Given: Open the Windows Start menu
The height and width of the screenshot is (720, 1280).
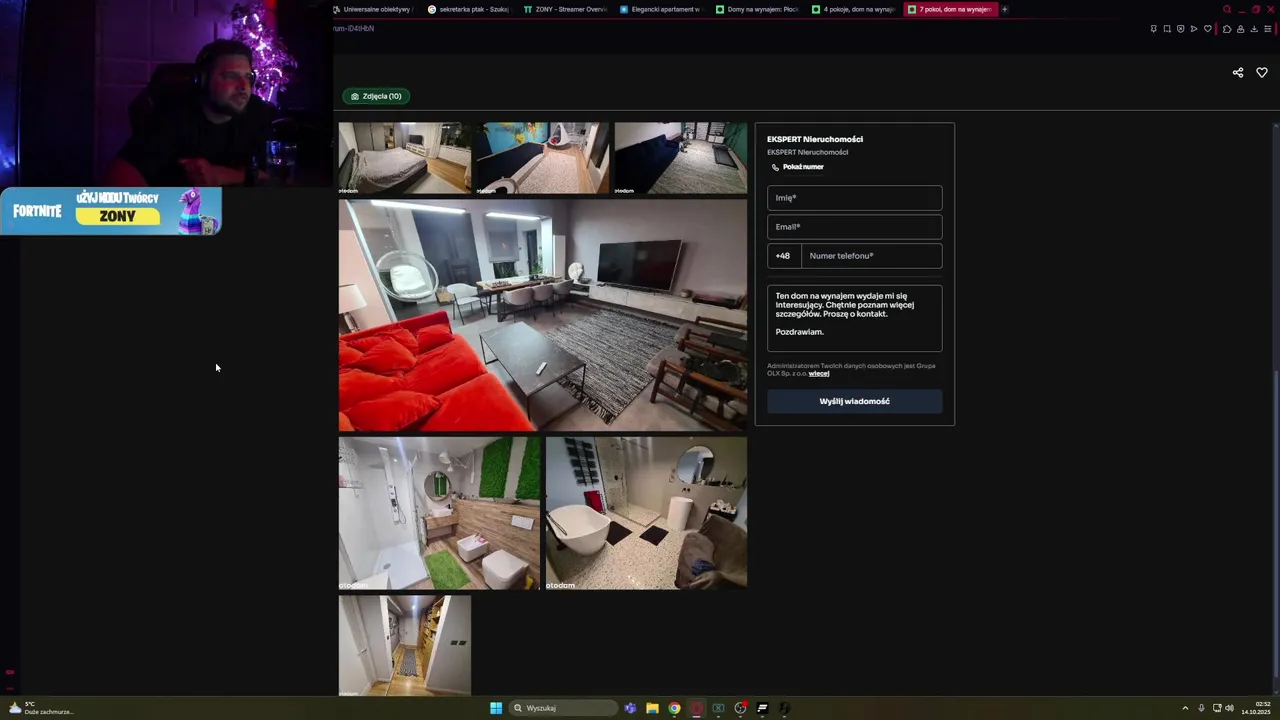Looking at the screenshot, I should tap(496, 708).
